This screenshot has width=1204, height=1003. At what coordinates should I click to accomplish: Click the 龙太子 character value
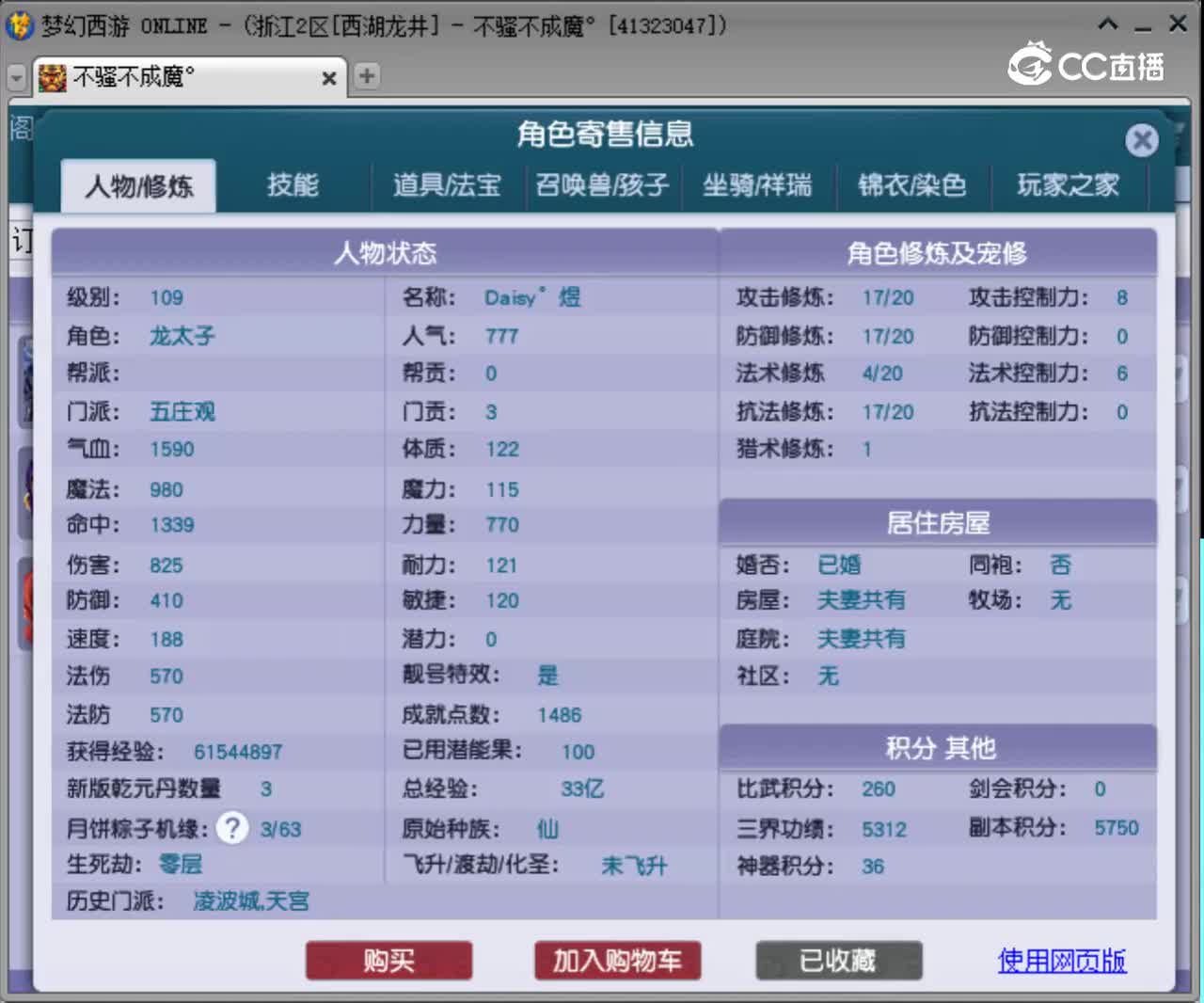(182, 336)
